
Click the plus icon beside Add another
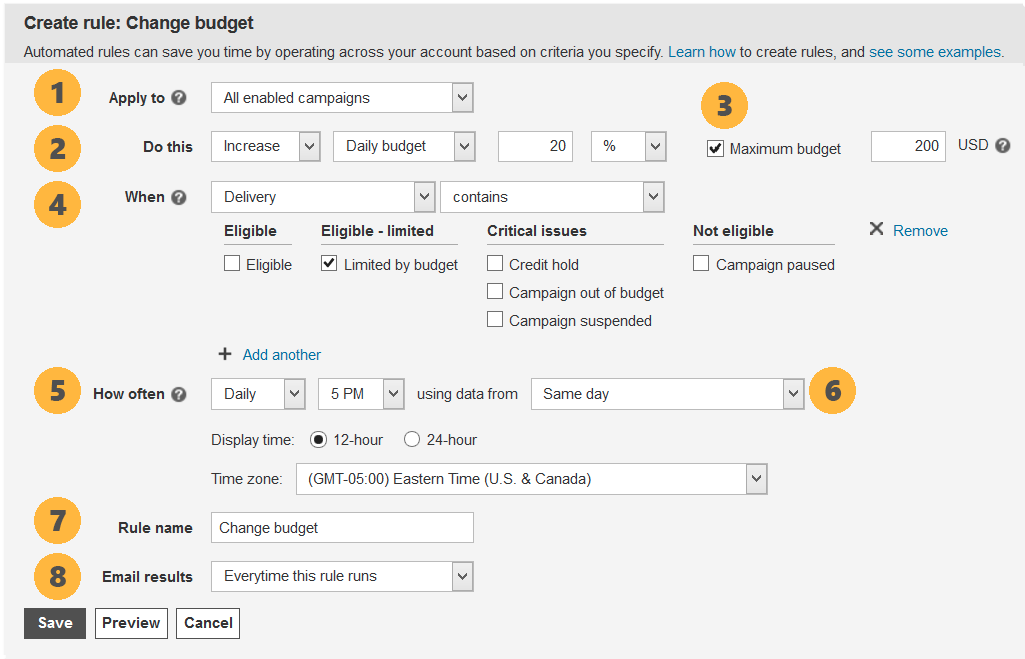coord(225,354)
